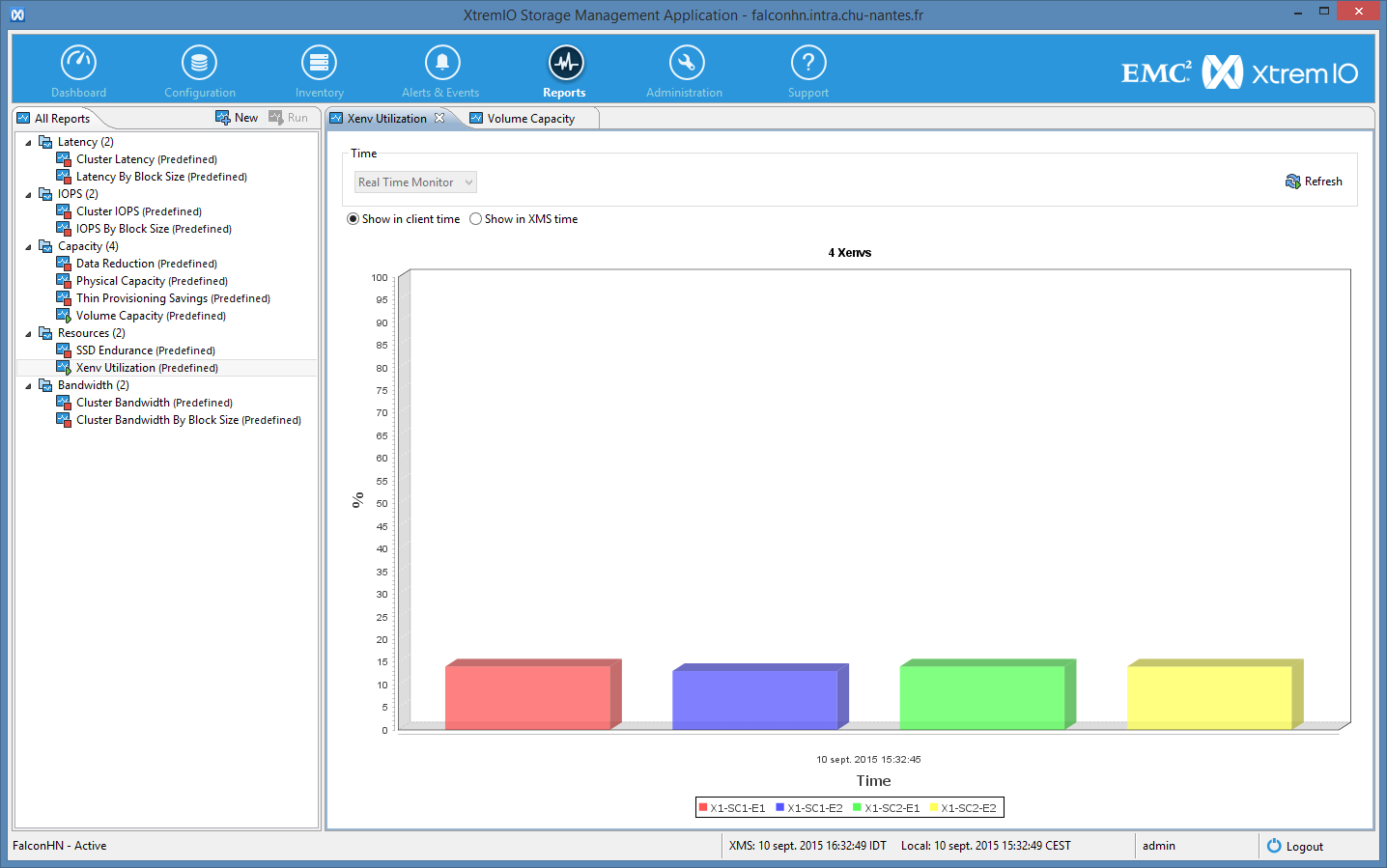
Task: Click the Thin Provisioning Savings report icon
Action: click(64, 298)
